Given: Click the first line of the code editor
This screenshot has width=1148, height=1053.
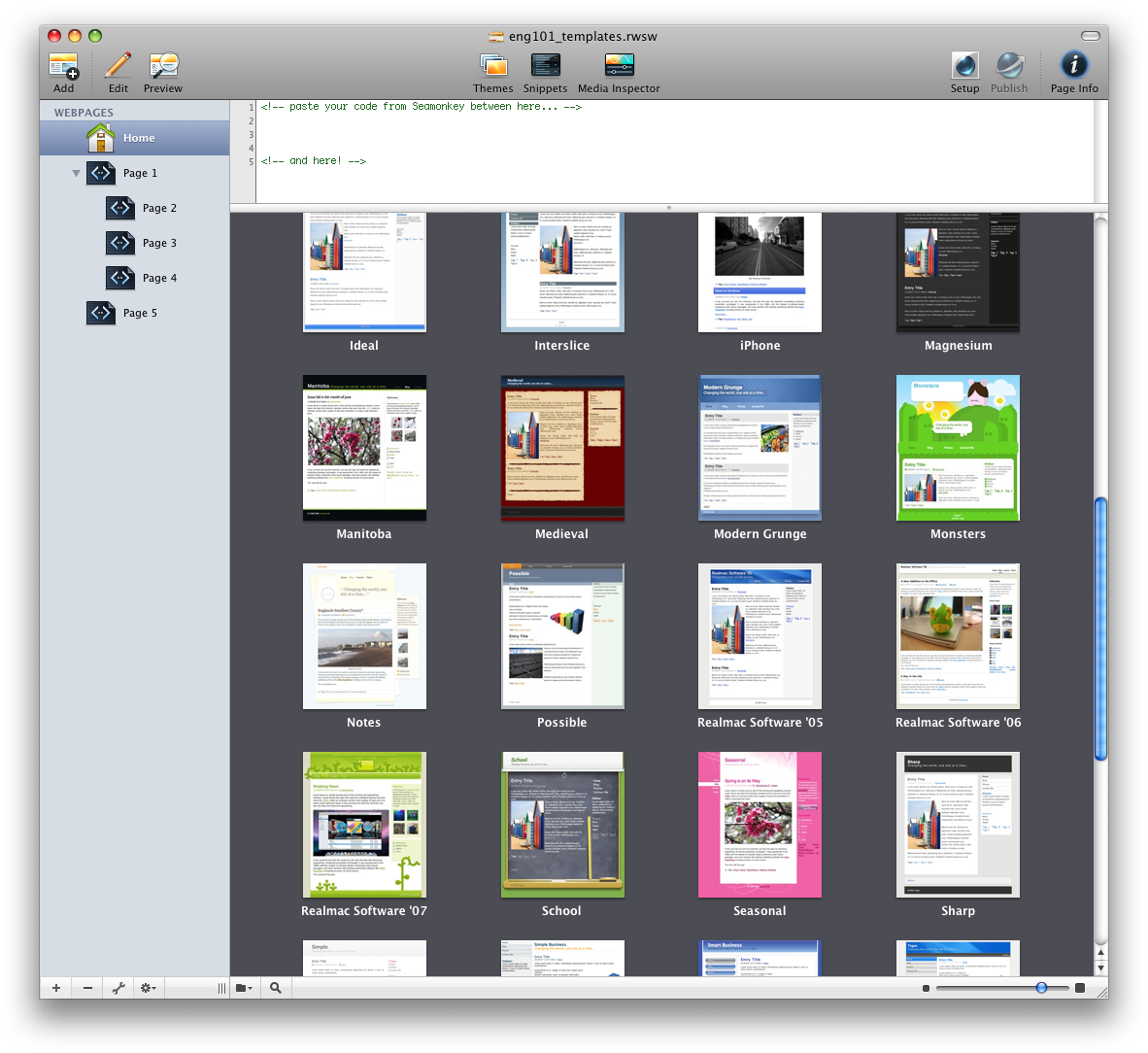Looking at the screenshot, I should pos(421,107).
